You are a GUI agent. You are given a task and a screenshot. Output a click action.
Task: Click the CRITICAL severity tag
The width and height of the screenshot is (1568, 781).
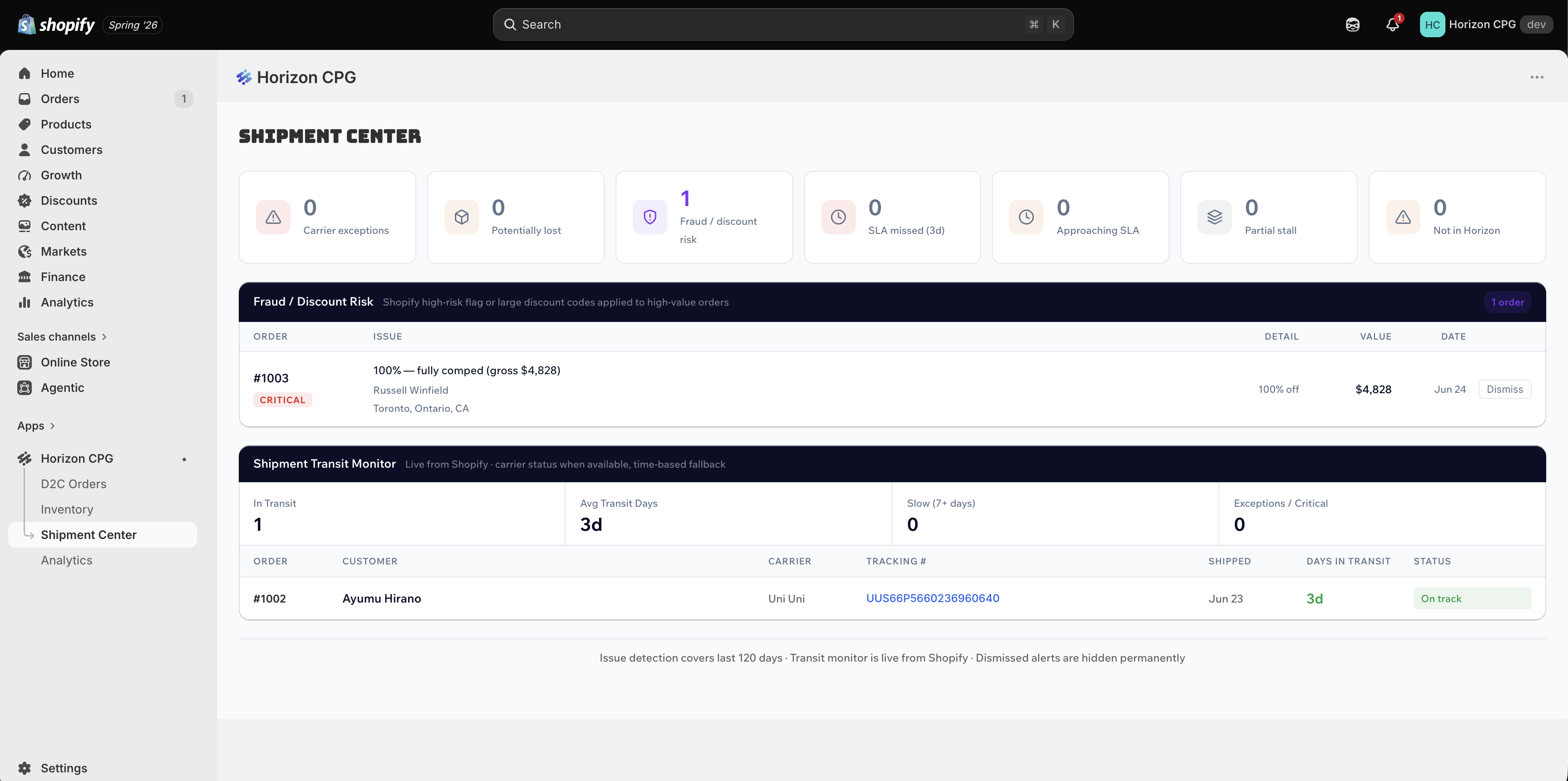click(282, 400)
